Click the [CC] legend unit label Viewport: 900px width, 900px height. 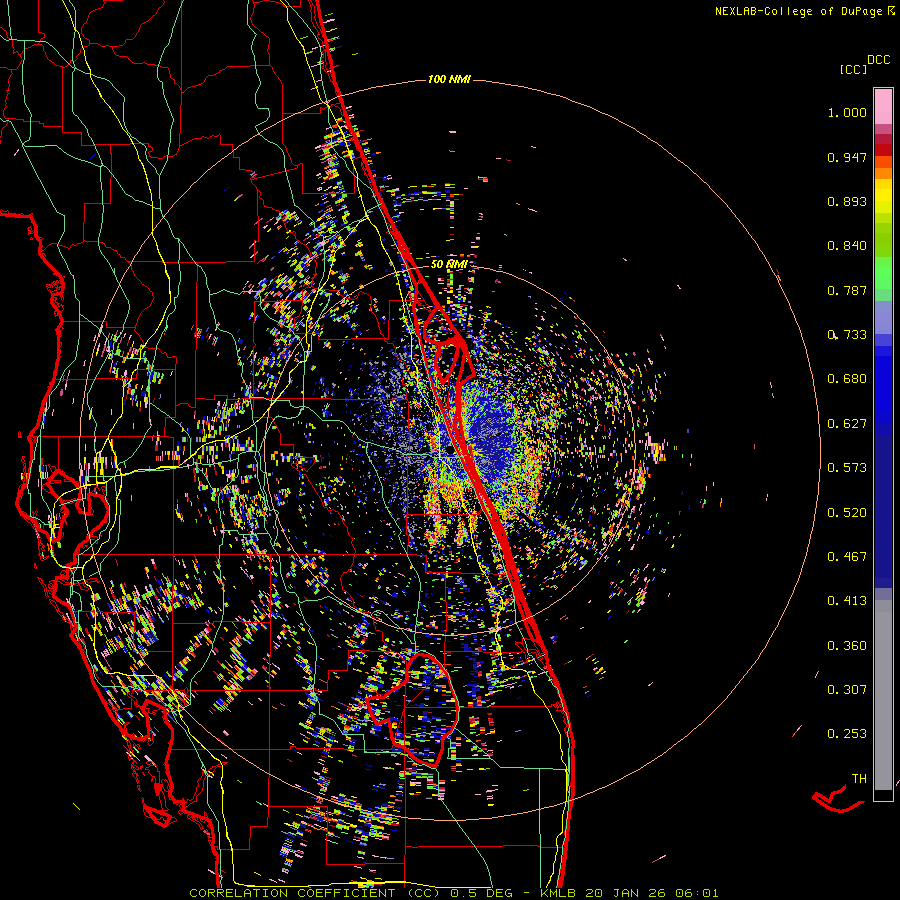pyautogui.click(x=853, y=70)
